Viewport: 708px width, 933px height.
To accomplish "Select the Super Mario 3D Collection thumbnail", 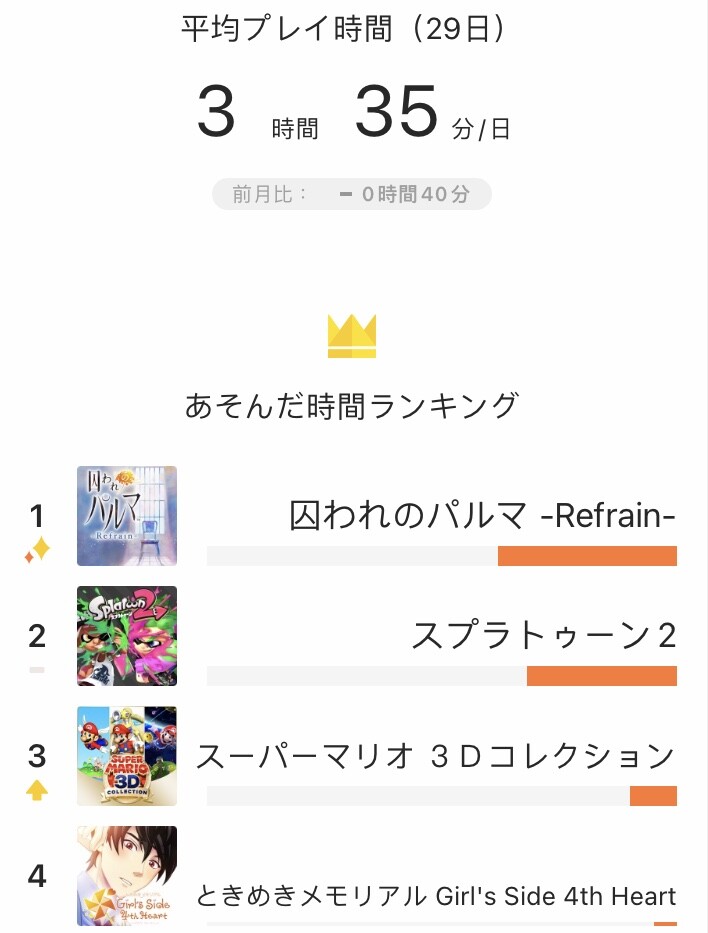I will pos(127,756).
